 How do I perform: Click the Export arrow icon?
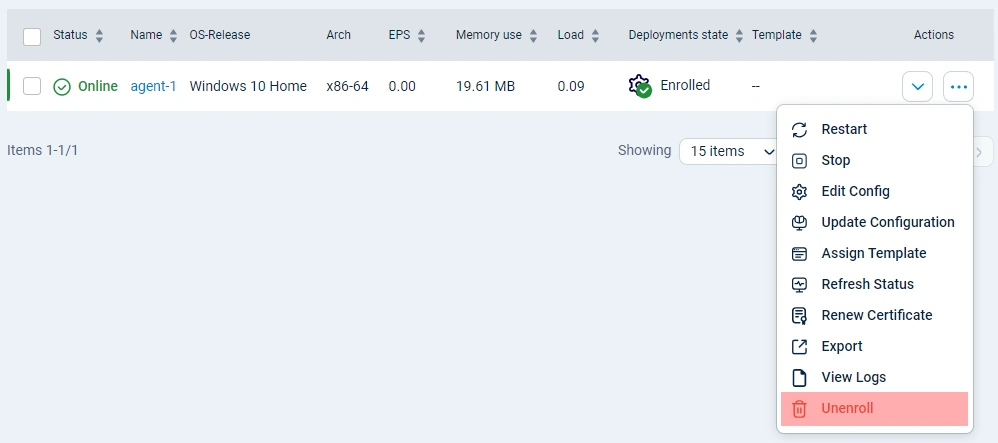tap(799, 347)
